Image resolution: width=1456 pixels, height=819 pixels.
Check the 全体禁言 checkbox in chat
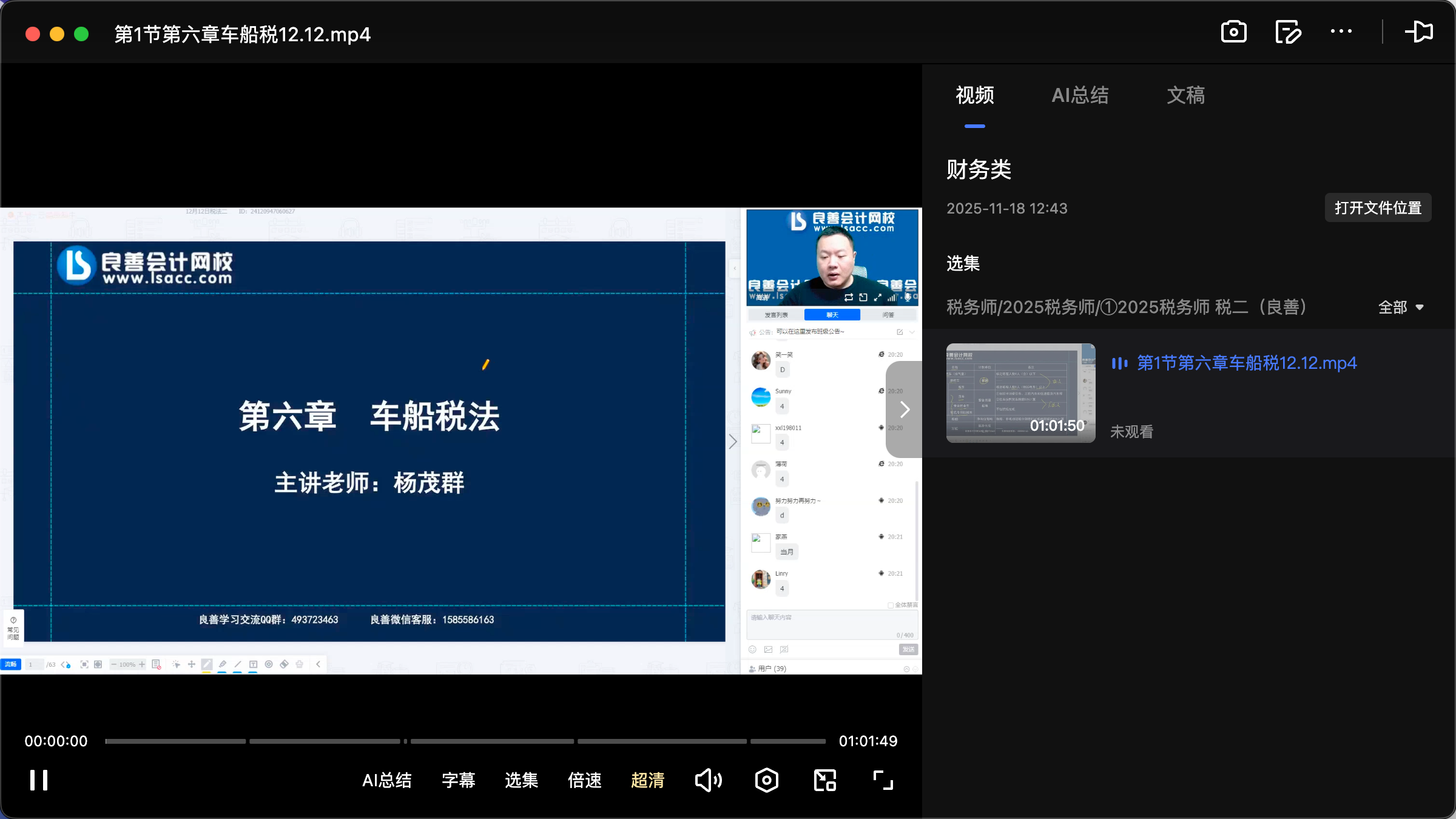pos(891,605)
